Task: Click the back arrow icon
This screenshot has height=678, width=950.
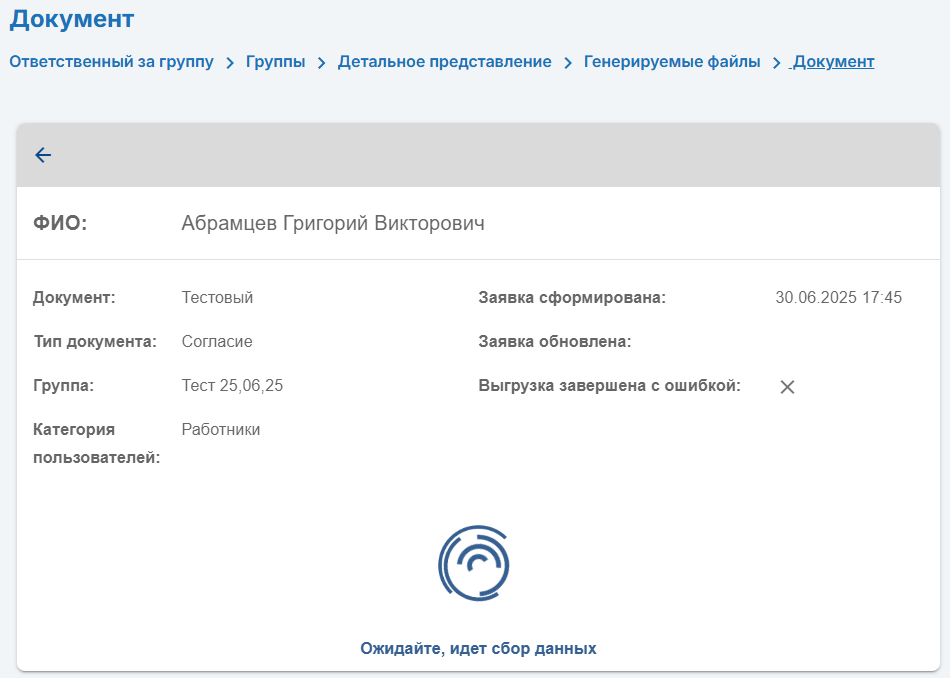Action: coord(43,155)
